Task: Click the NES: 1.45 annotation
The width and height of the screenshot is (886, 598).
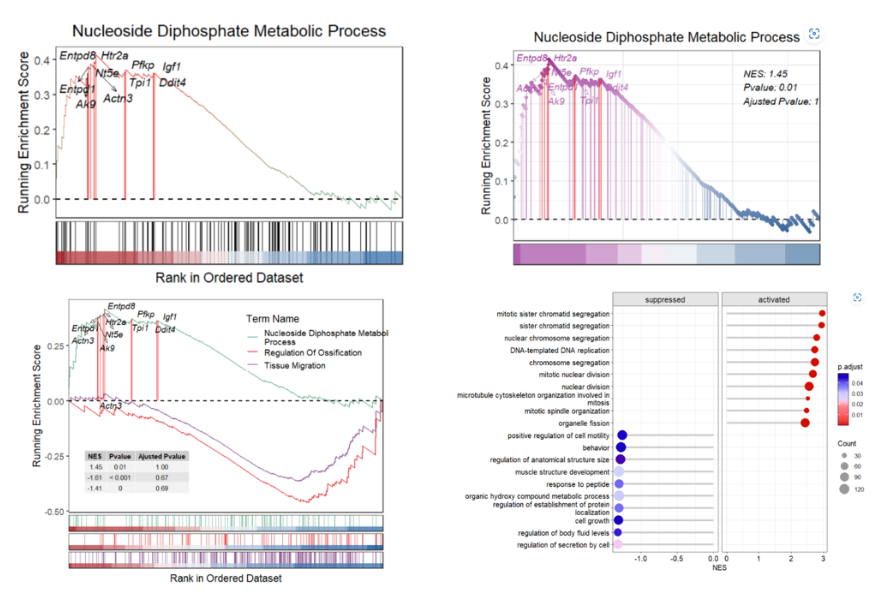Action: (765, 74)
